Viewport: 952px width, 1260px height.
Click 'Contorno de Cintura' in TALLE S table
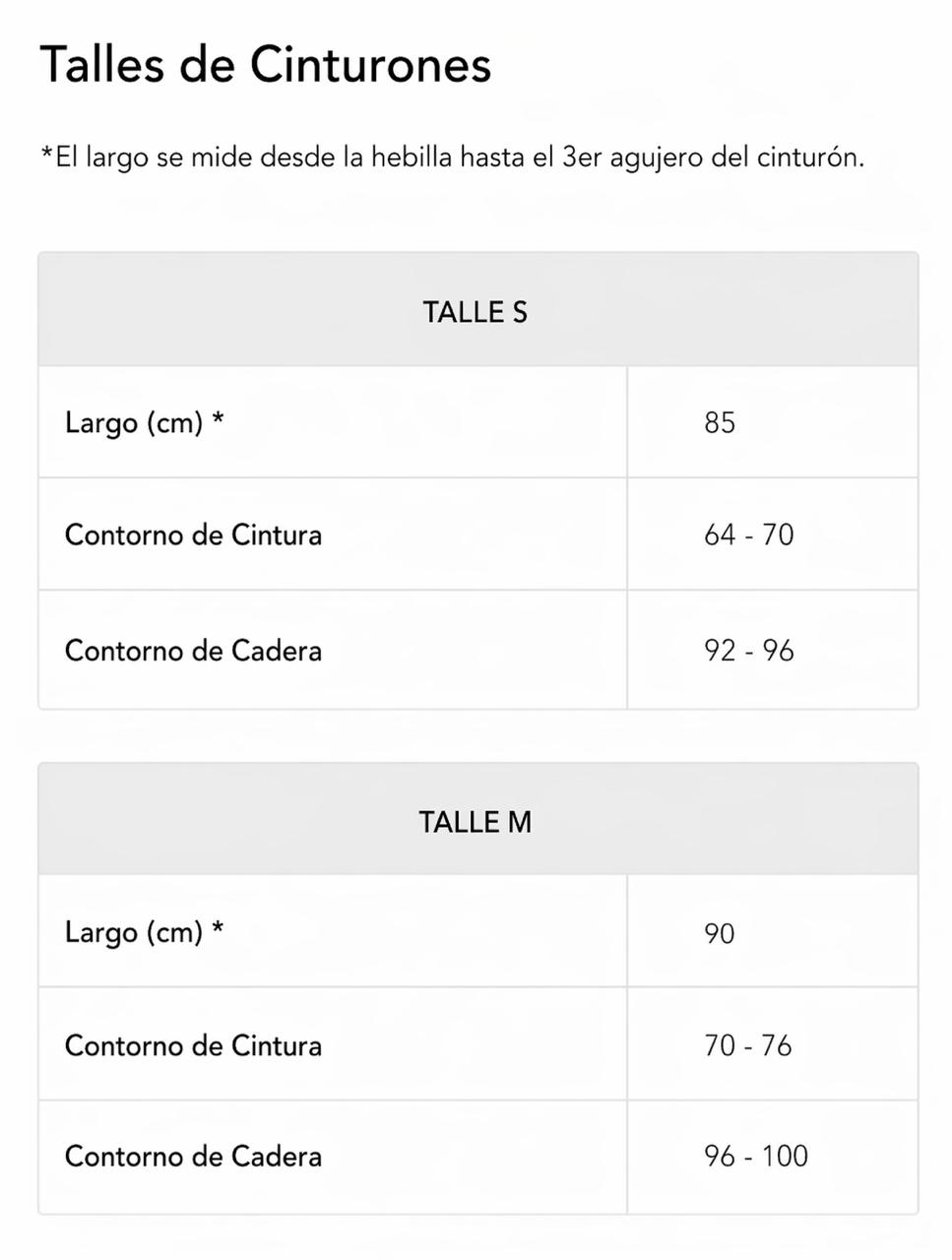point(193,535)
